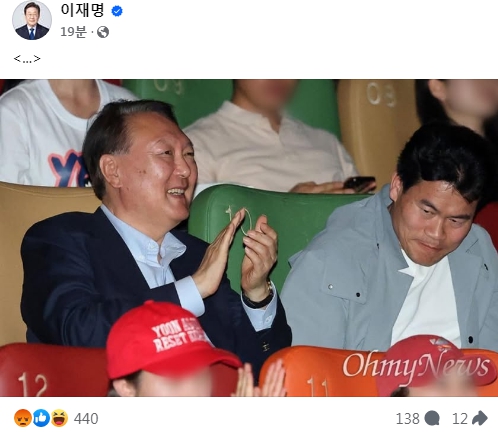Click the red cap with YOON text in photo
498x433 pixels.
170,339
